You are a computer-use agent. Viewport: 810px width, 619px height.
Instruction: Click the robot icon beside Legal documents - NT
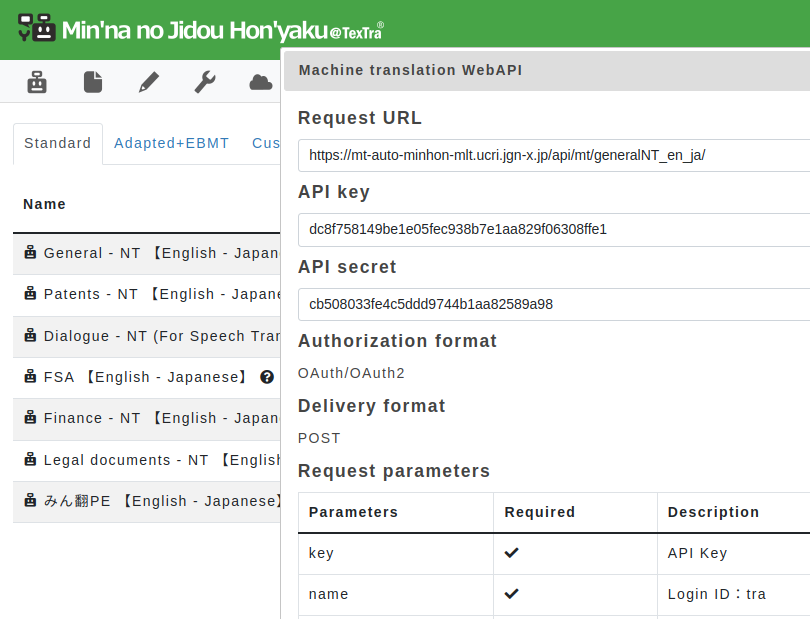(30, 460)
